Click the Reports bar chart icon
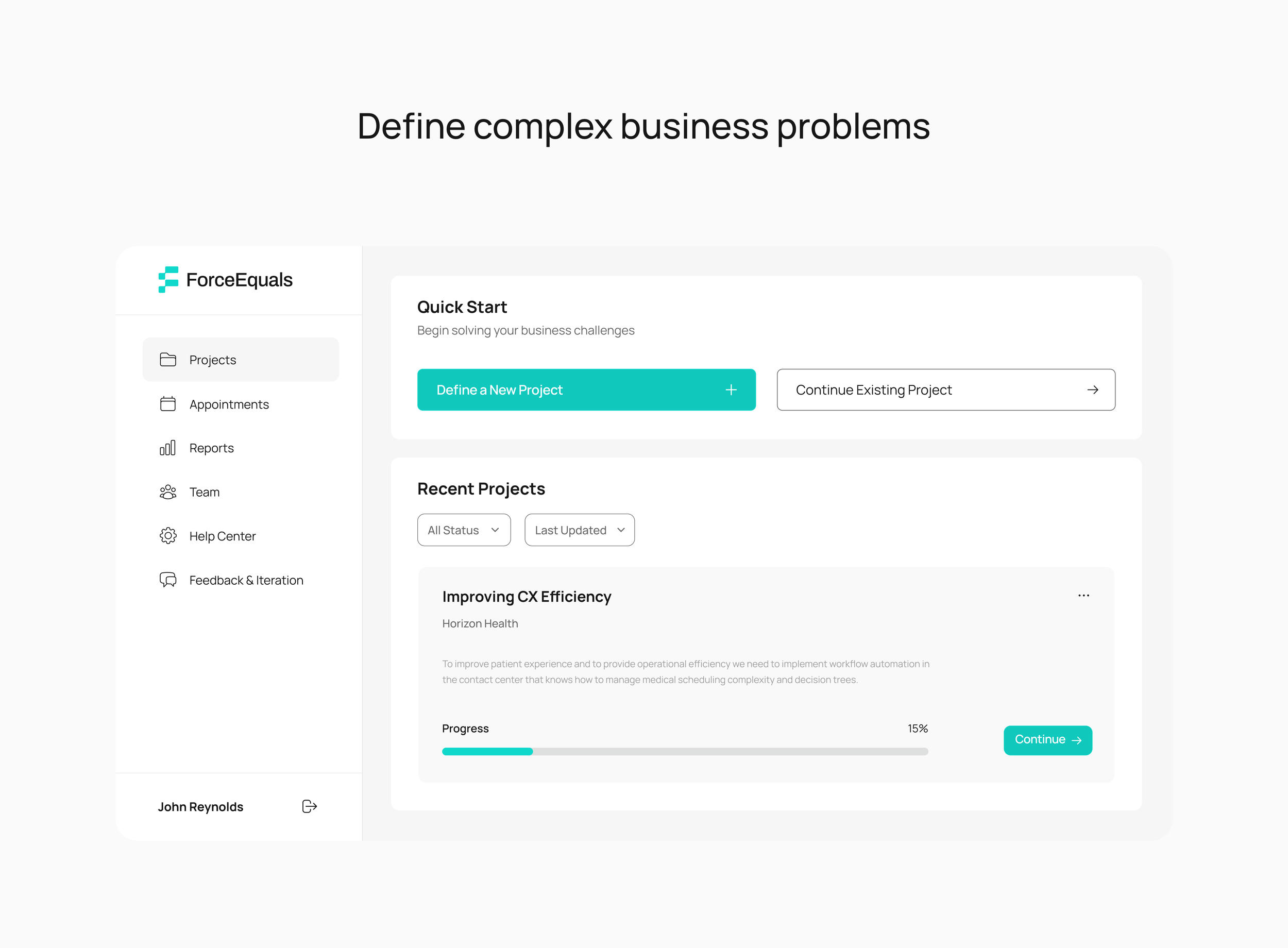The height and width of the screenshot is (948, 1288). click(x=167, y=448)
